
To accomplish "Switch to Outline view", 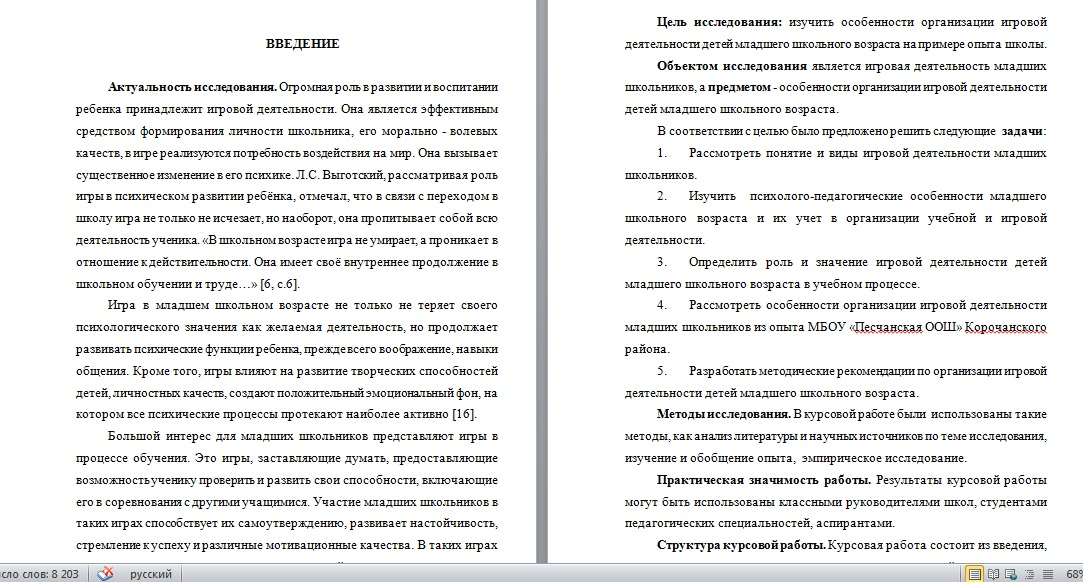I will tap(1029, 574).
